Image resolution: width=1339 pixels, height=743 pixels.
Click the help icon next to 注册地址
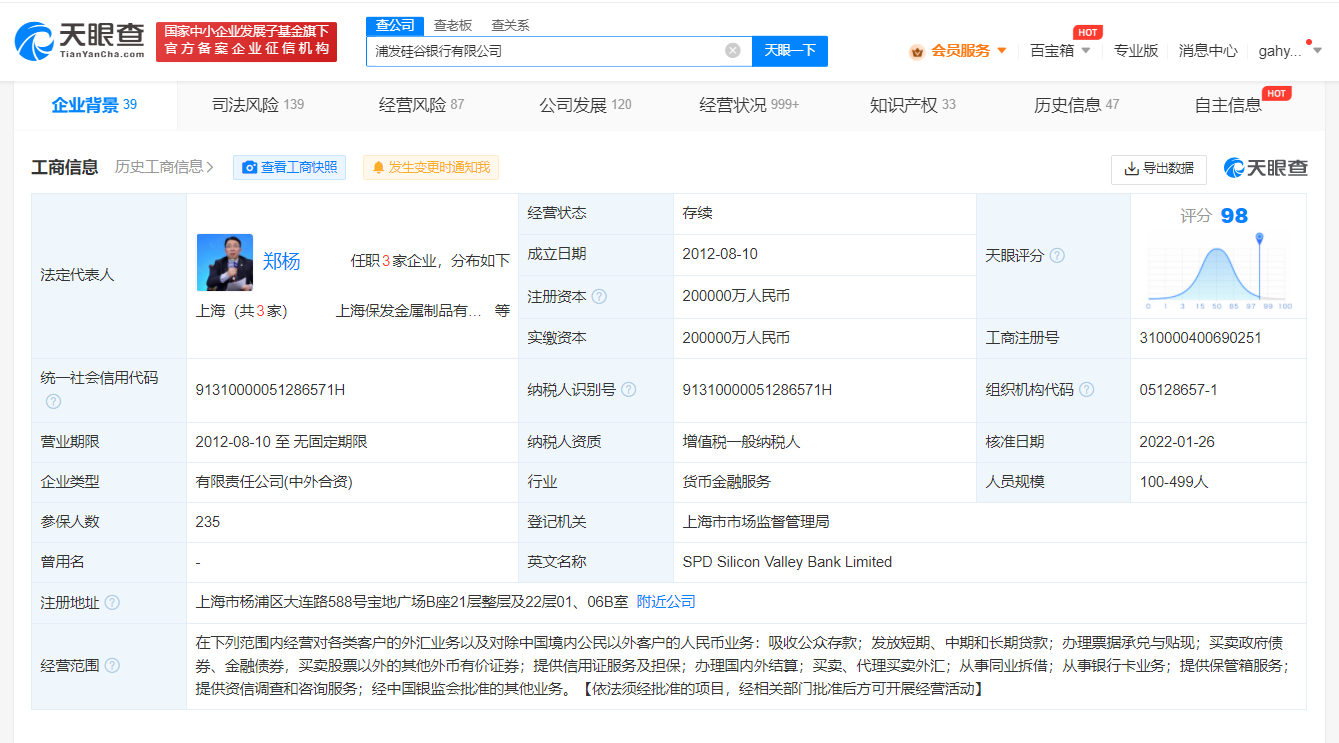click(112, 602)
